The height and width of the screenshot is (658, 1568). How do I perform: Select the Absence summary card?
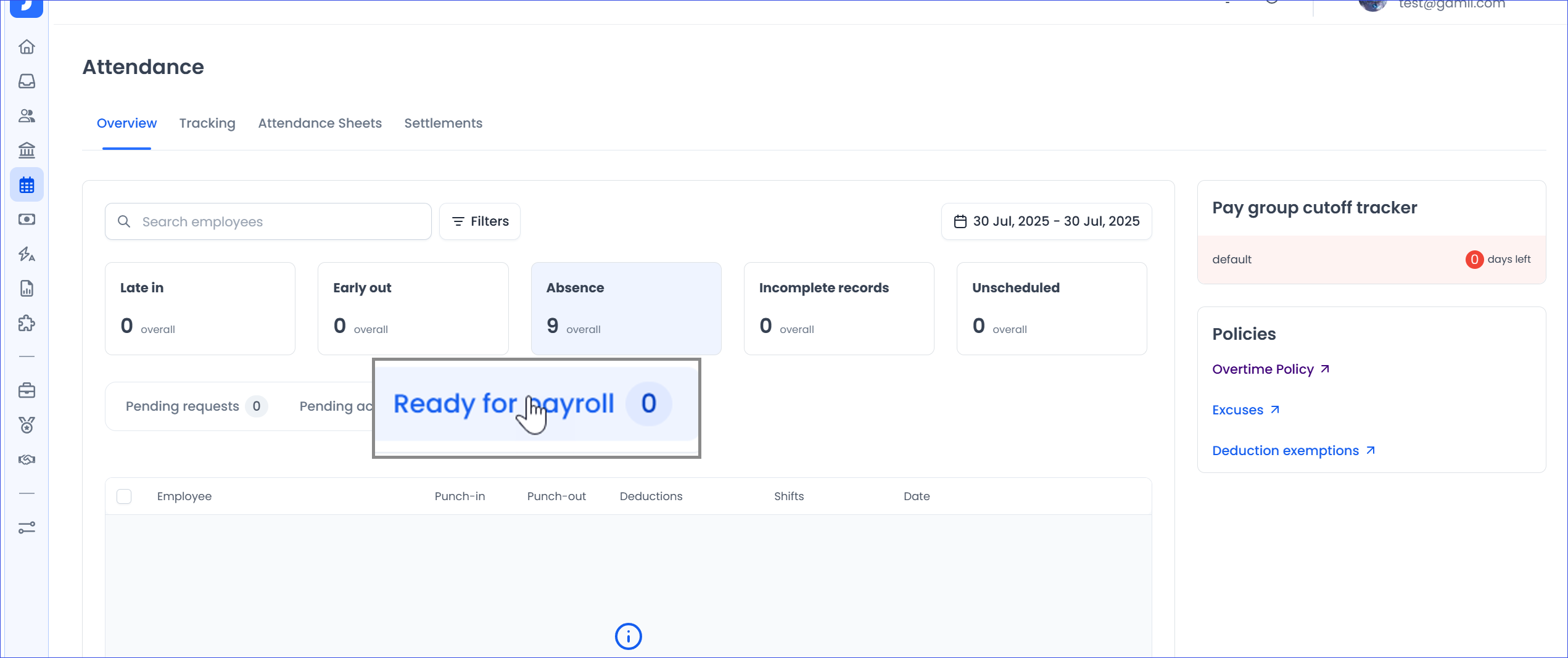coord(625,308)
